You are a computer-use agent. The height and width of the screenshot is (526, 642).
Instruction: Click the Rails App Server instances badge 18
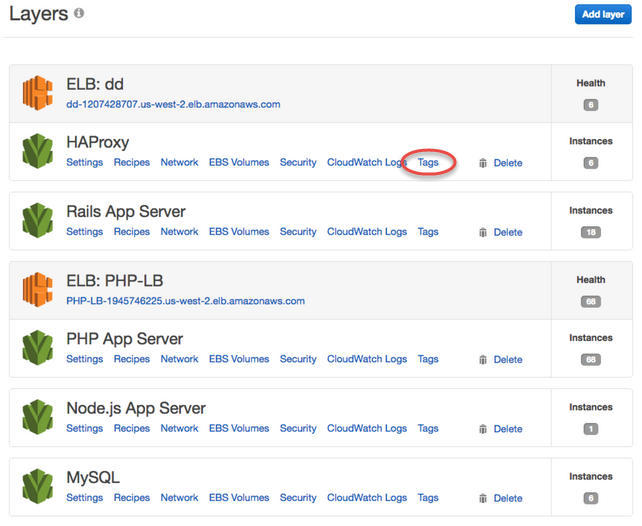[591, 233]
